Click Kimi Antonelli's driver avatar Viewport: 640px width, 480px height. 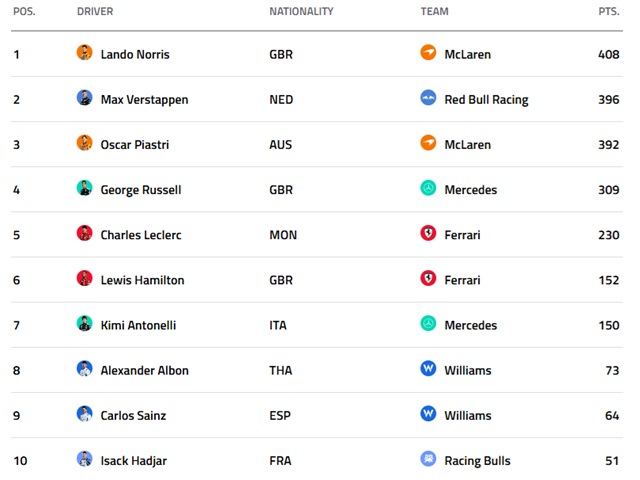coord(85,323)
